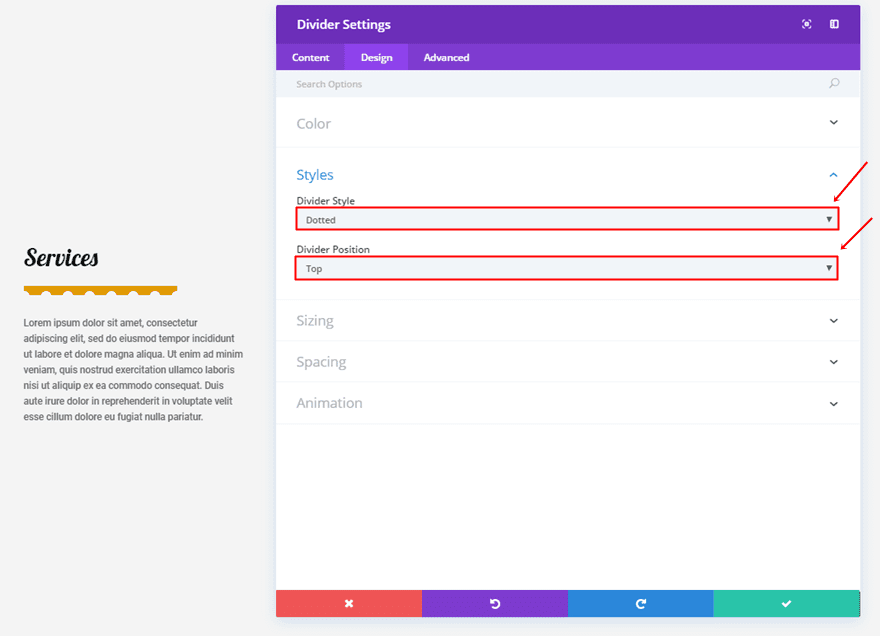Switch to the Advanced tab

446,58
